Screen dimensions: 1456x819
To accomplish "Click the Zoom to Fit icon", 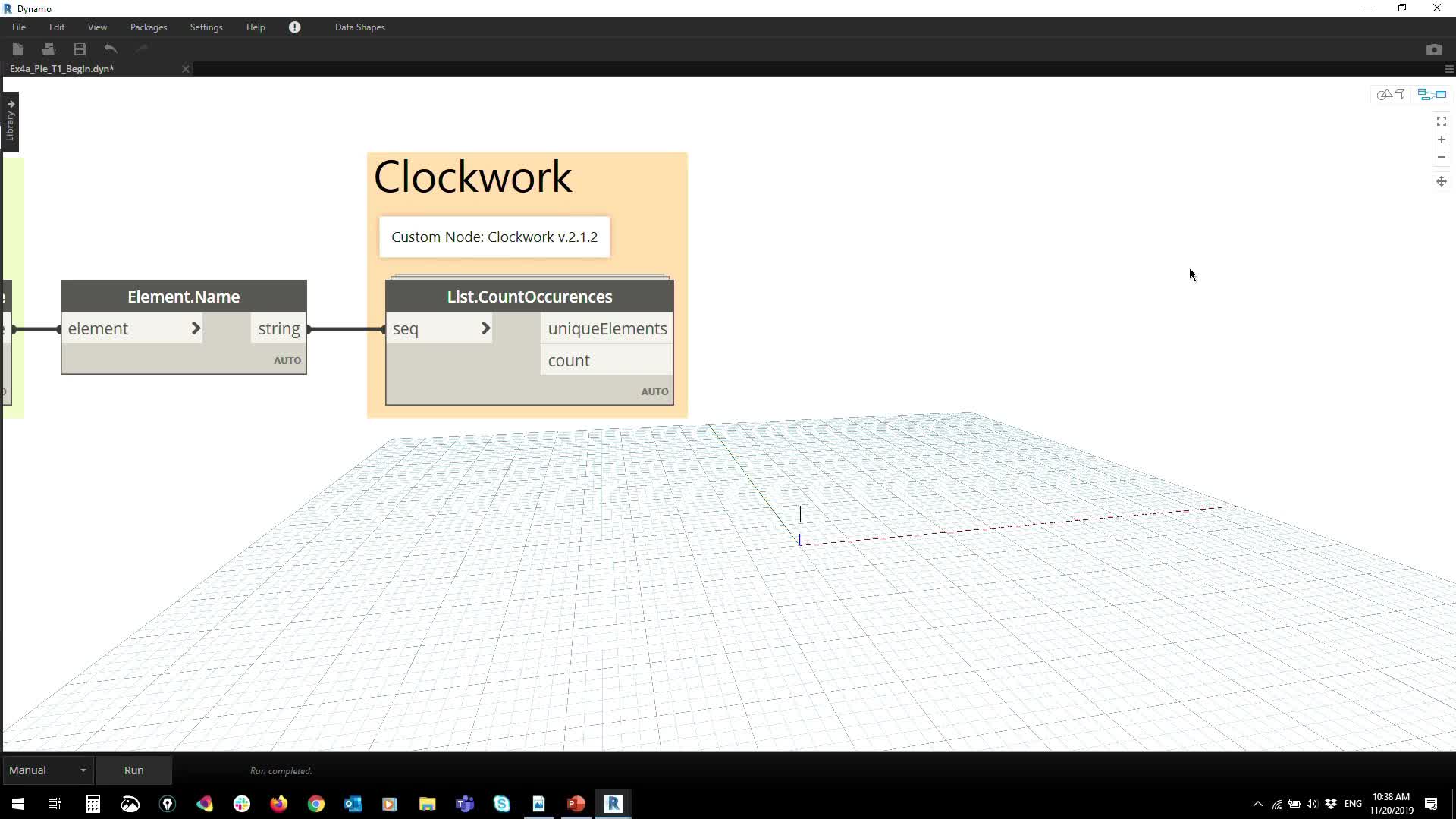I will click(x=1441, y=121).
